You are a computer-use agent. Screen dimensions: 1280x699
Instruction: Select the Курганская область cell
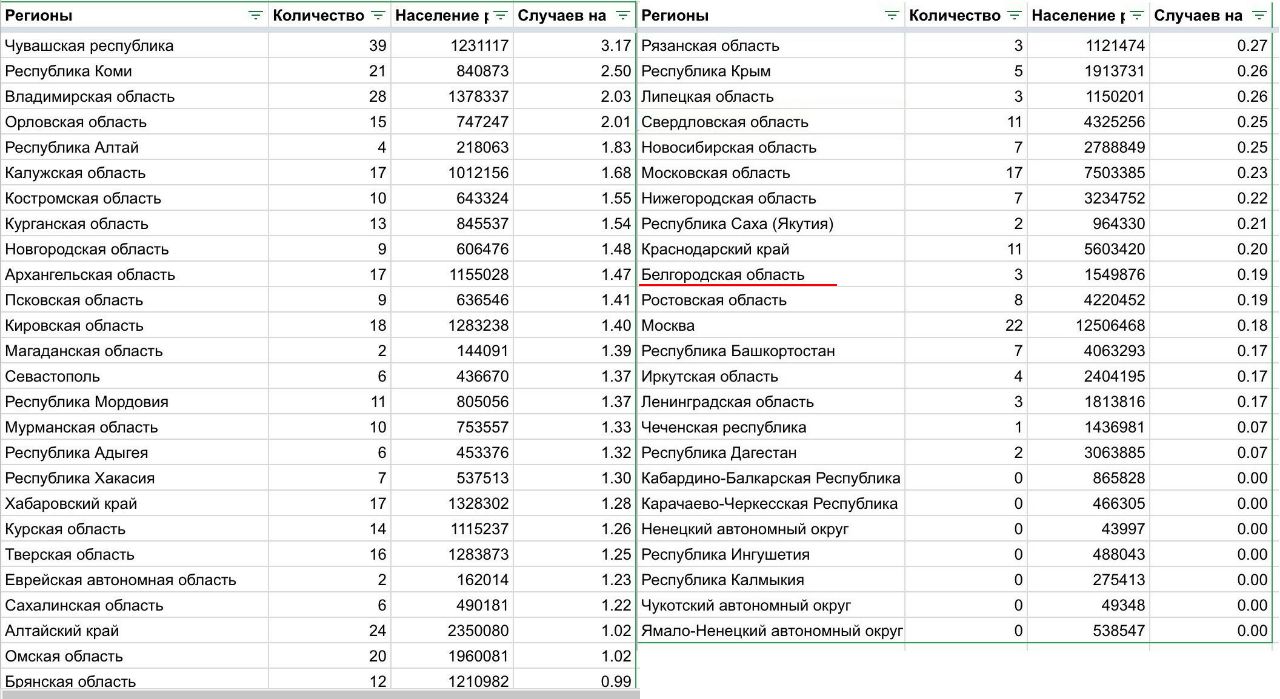coord(134,224)
